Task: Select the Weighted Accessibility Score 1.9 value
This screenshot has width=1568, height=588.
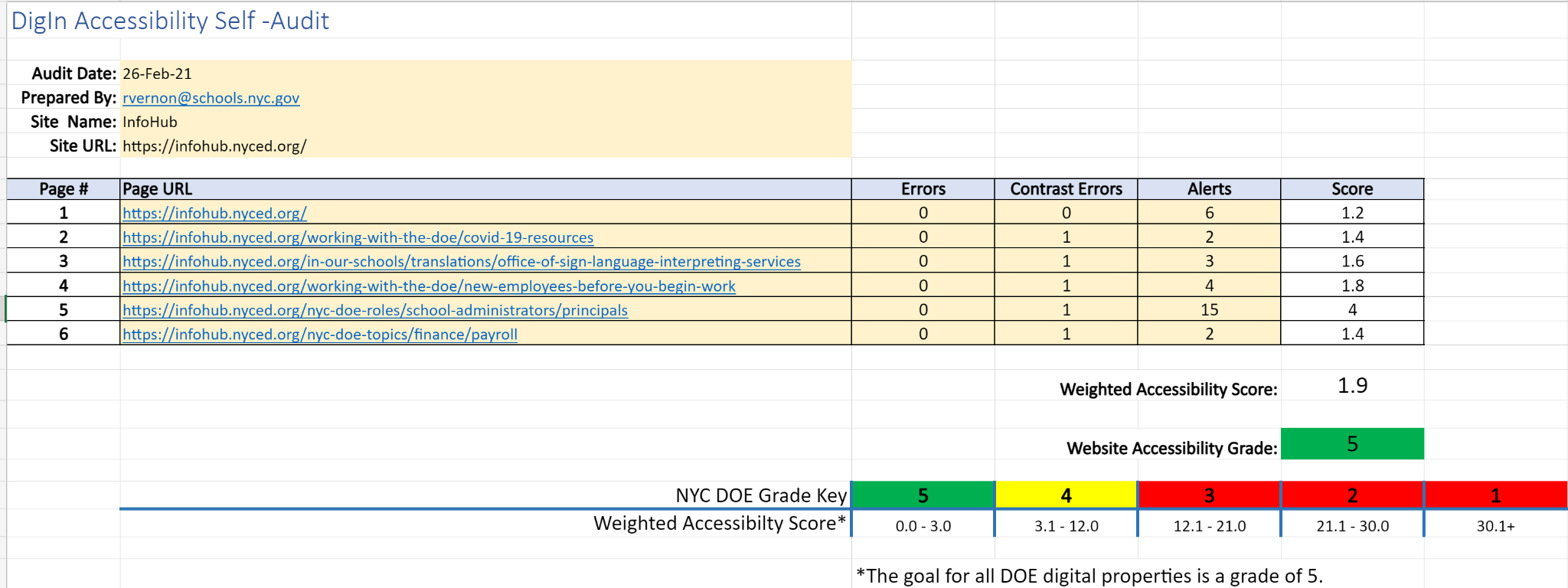Action: [x=1352, y=385]
